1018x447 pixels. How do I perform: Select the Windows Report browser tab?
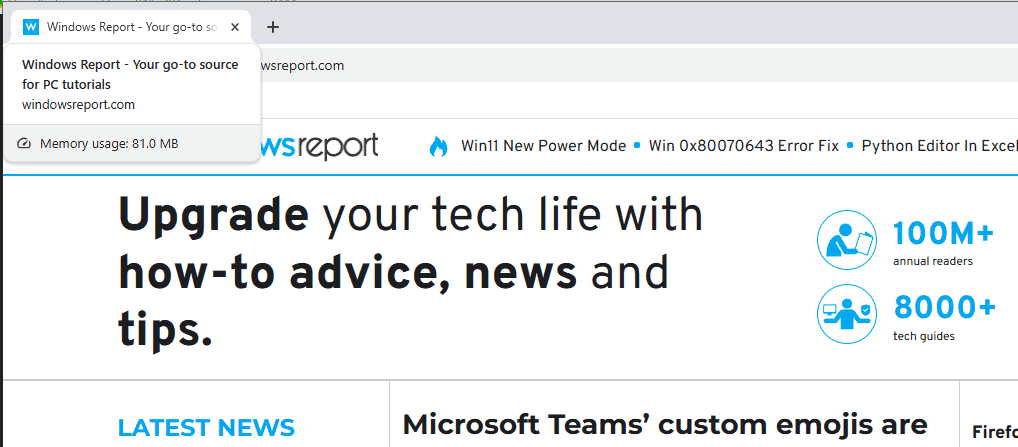click(x=130, y=27)
